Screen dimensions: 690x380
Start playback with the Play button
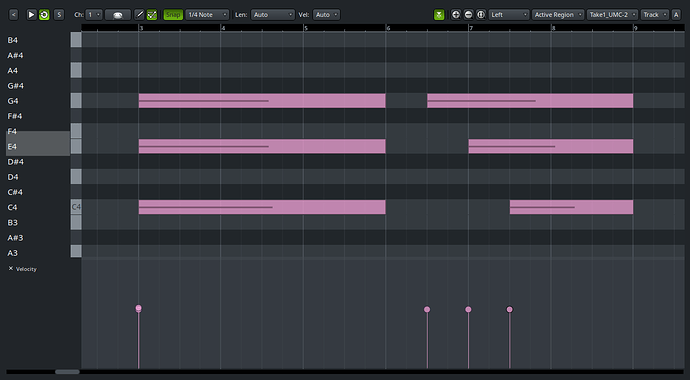(x=31, y=15)
